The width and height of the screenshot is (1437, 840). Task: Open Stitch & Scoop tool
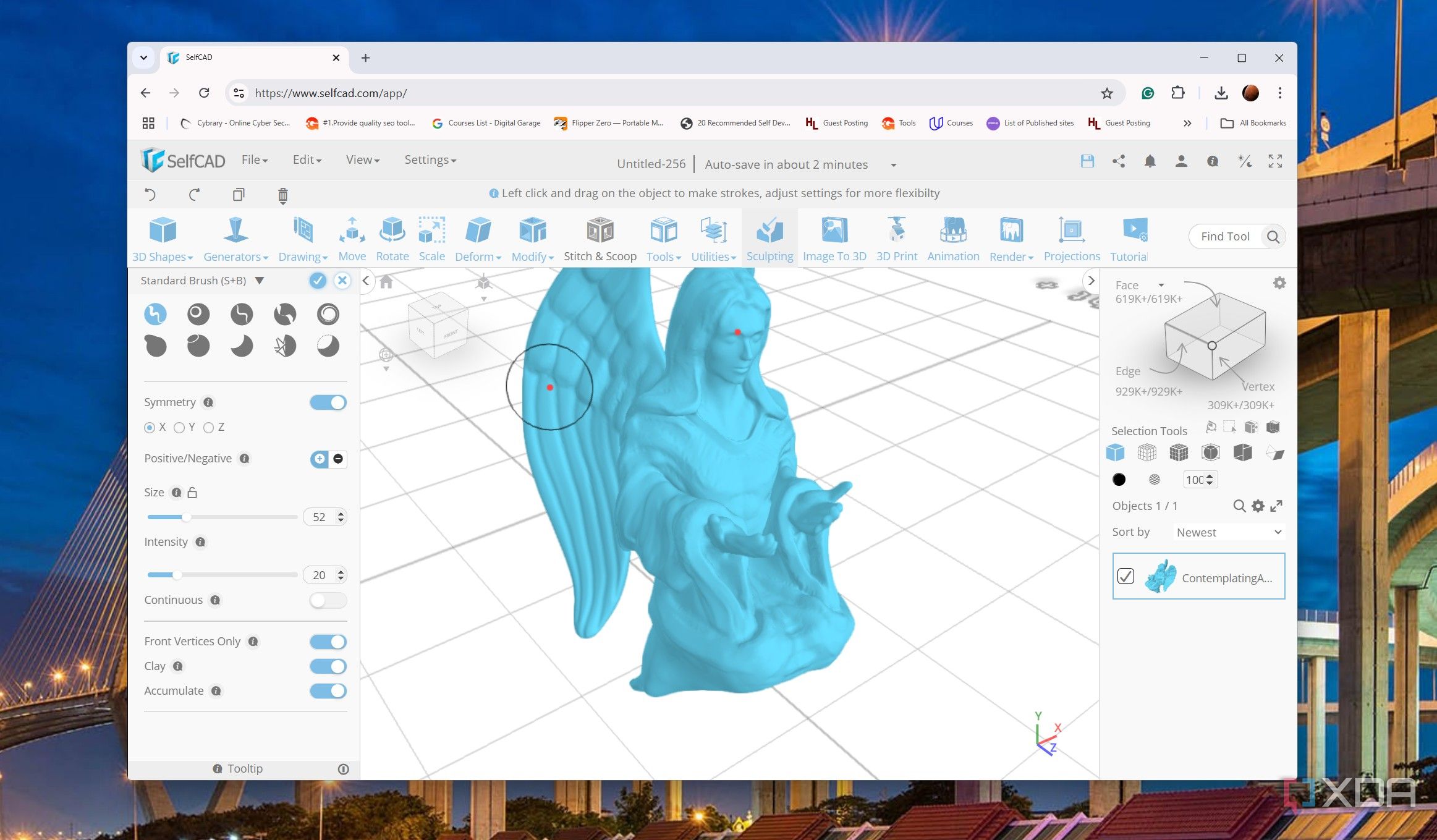click(600, 239)
